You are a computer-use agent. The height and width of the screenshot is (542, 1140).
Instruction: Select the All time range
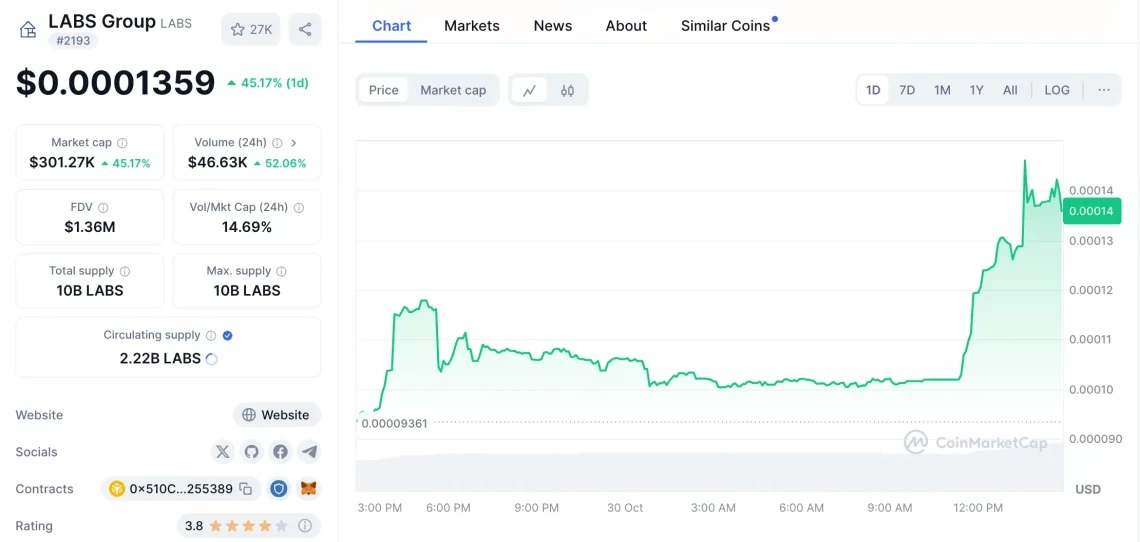tap(1010, 90)
